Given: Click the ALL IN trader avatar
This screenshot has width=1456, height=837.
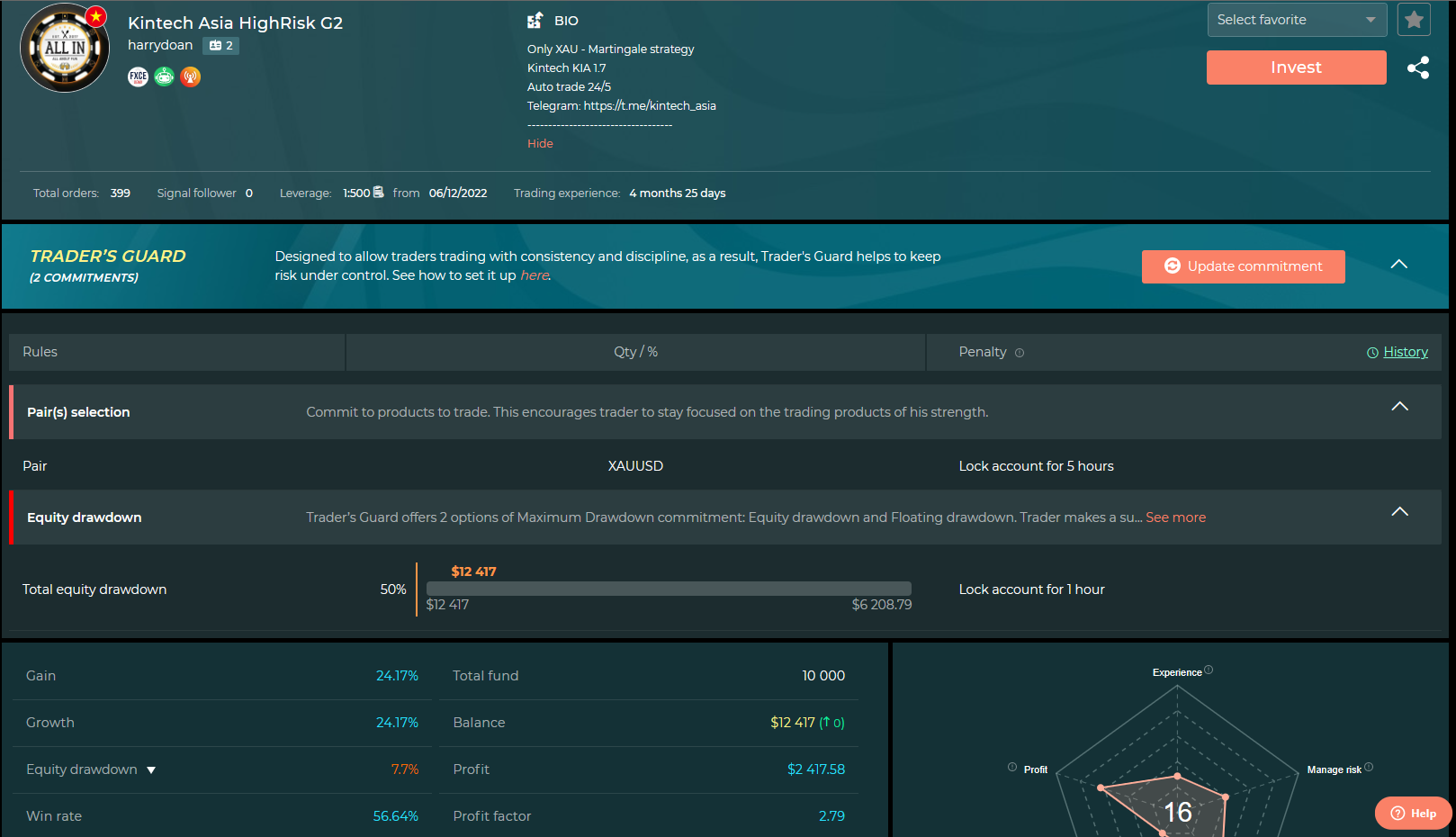Looking at the screenshot, I should click(x=65, y=48).
